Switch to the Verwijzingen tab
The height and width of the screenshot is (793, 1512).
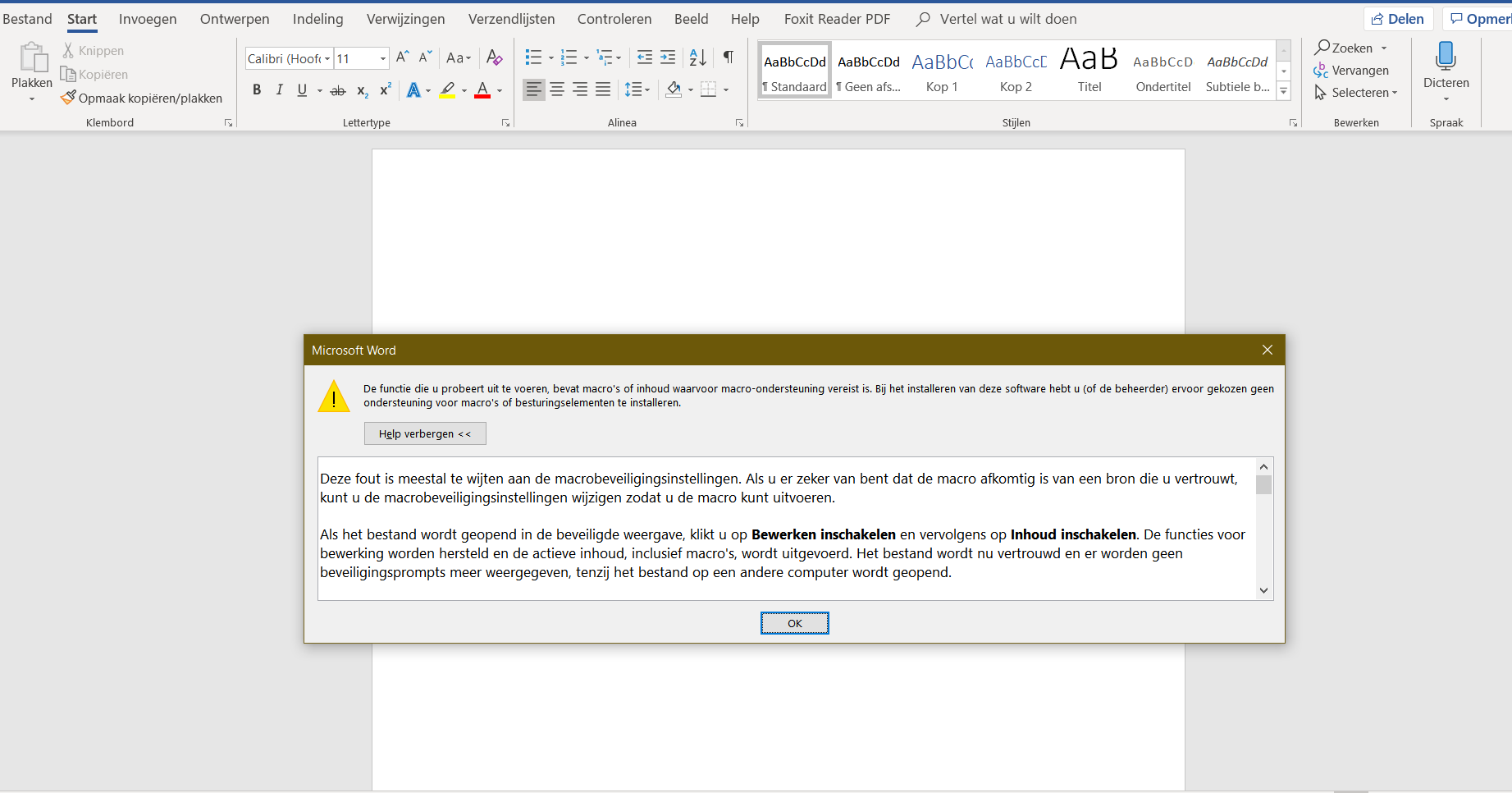[x=405, y=19]
